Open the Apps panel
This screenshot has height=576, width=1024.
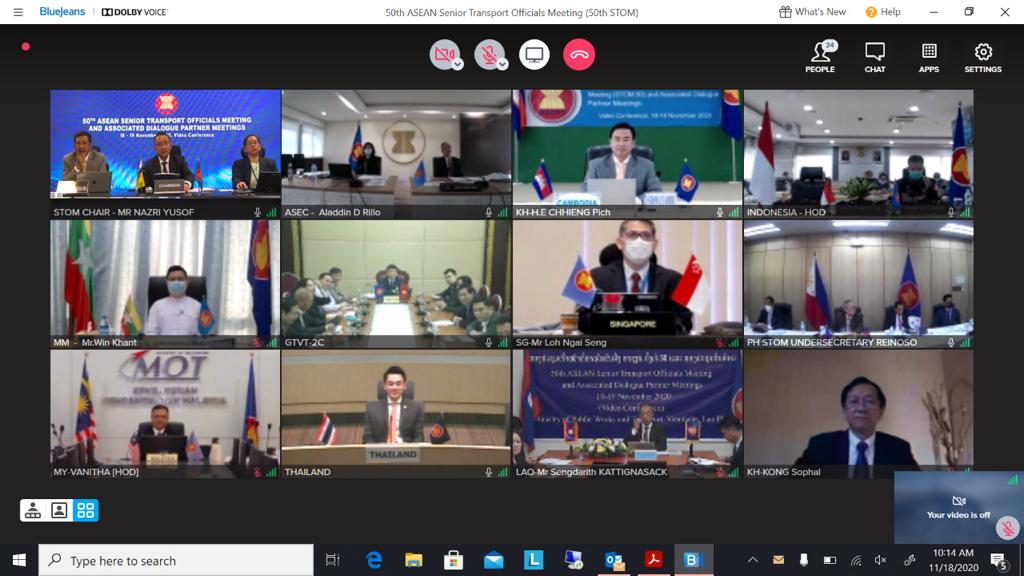(929, 56)
